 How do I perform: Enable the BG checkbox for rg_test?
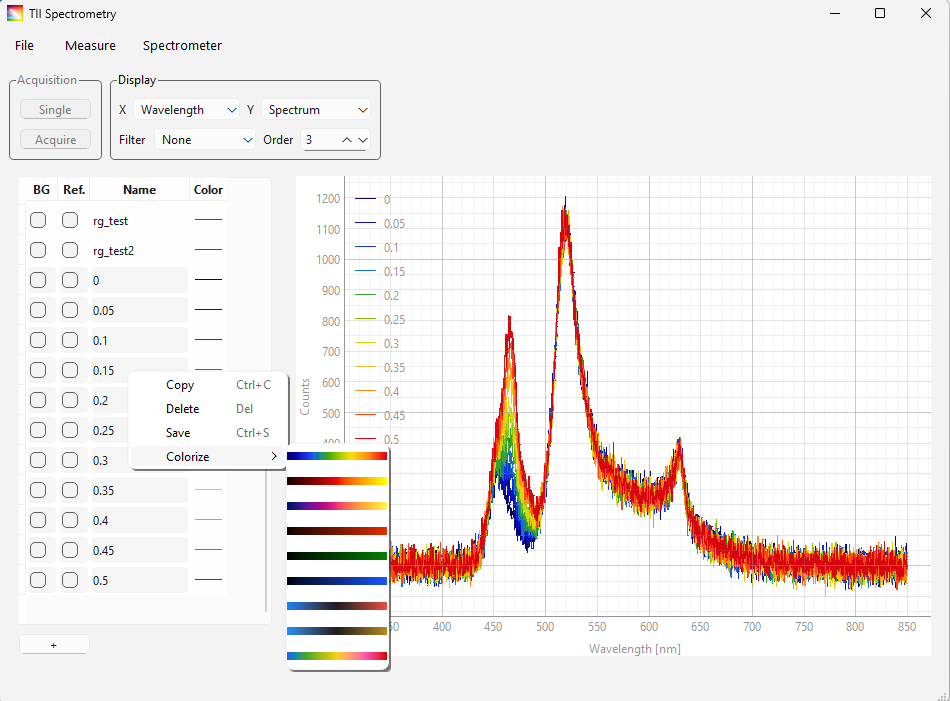pos(37,220)
